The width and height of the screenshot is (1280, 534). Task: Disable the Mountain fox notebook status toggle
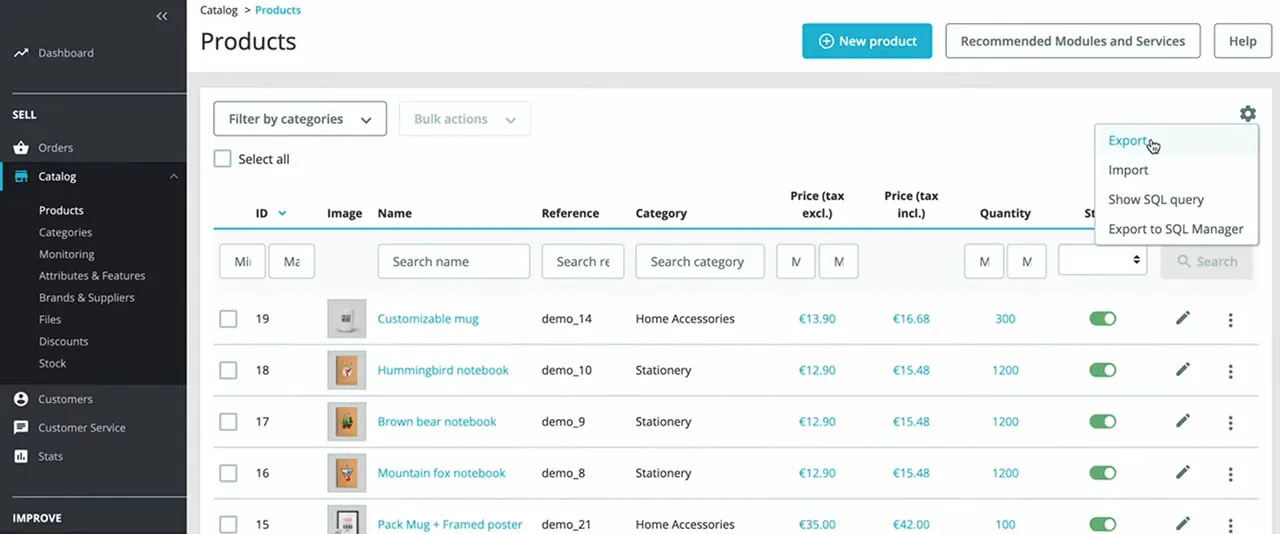(x=1102, y=473)
